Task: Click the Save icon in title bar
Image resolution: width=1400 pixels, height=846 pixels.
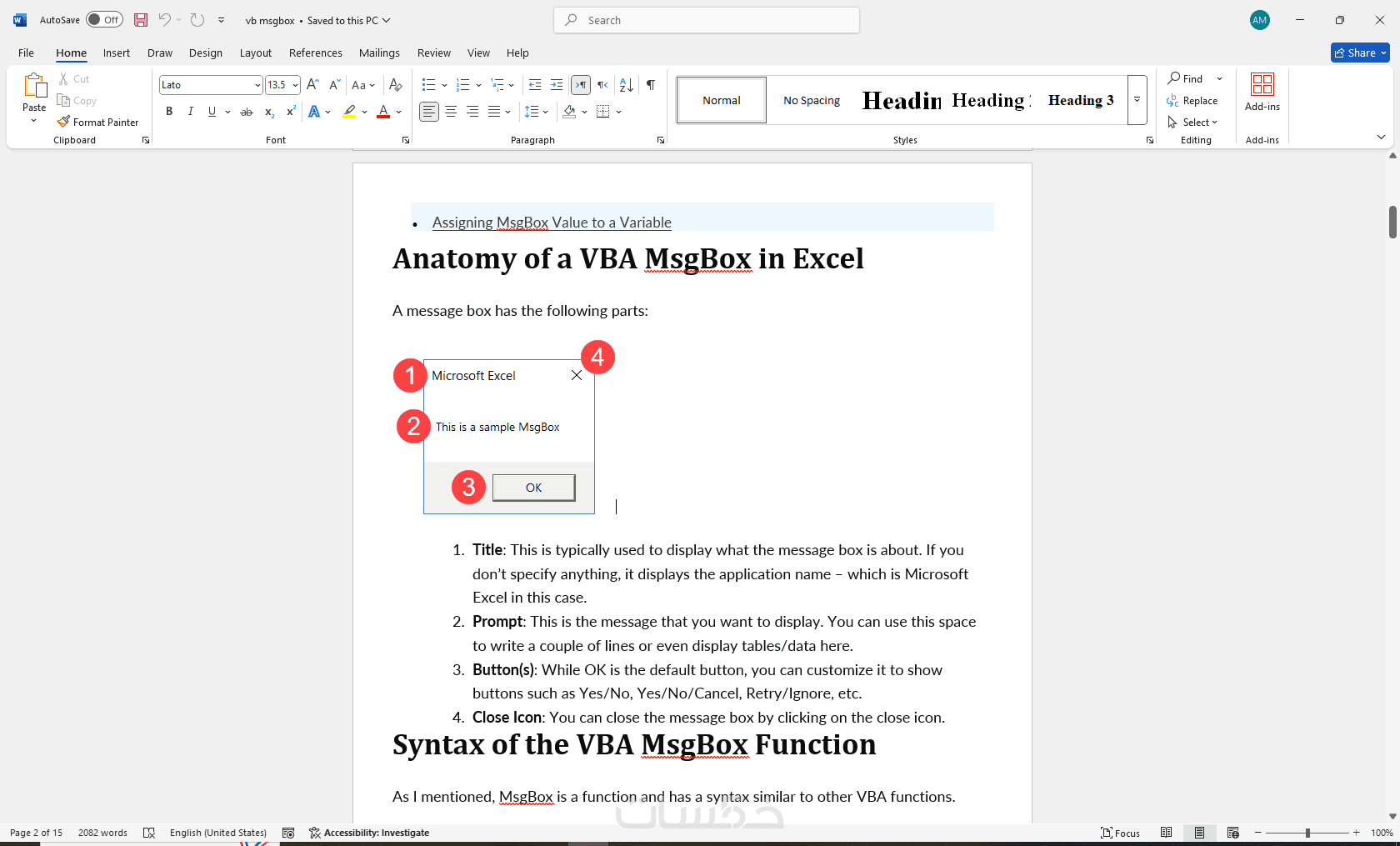Action: click(141, 20)
